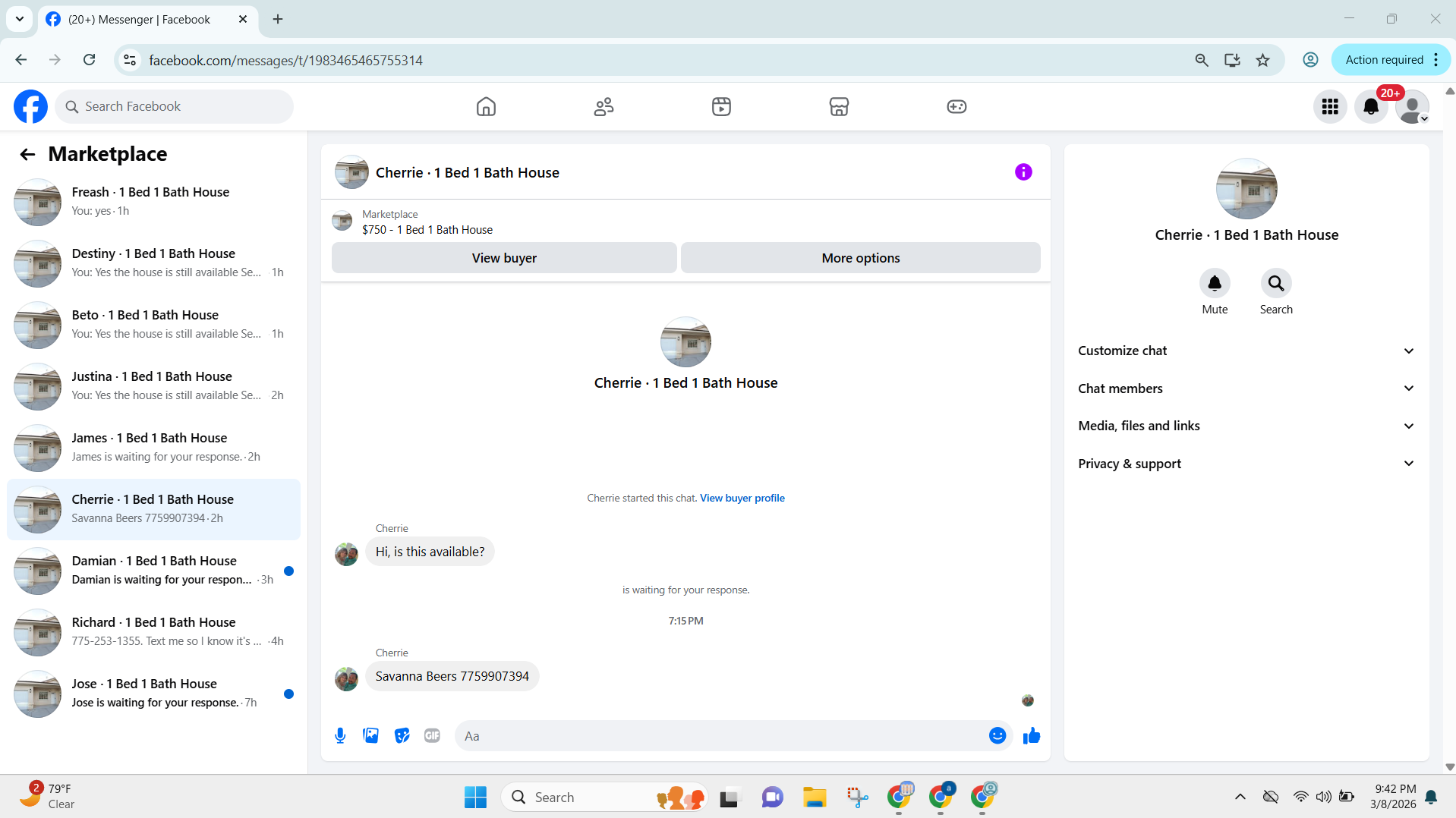The height and width of the screenshot is (818, 1456).
Task: Click the More options button
Action: click(x=860, y=258)
